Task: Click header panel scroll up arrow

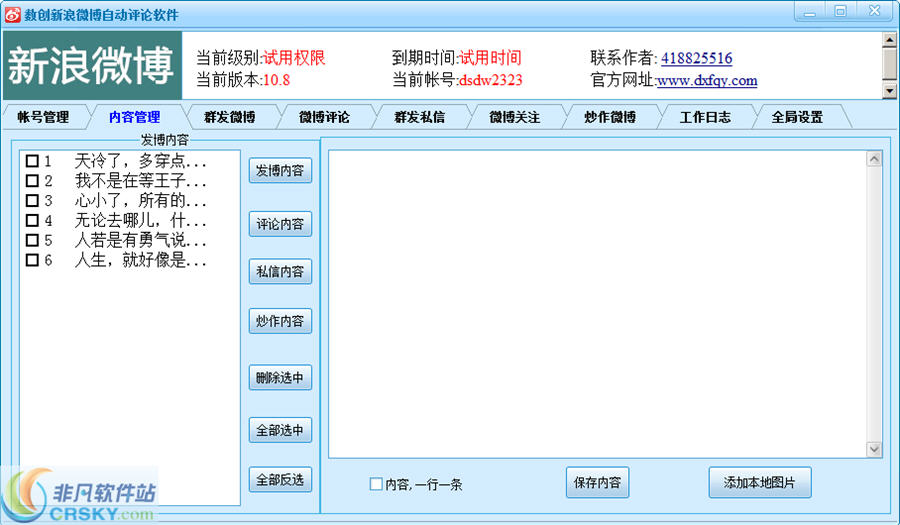Action: pyautogui.click(x=890, y=40)
